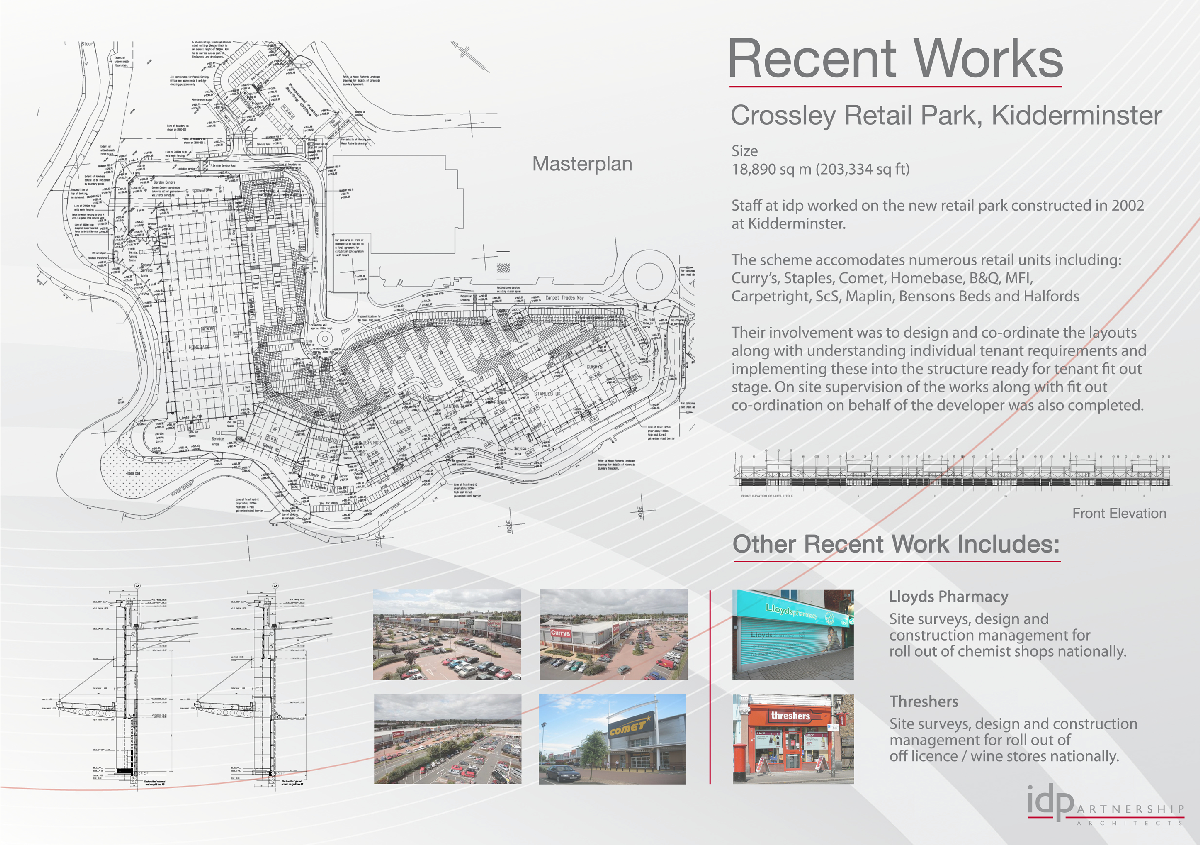Image resolution: width=1200 pixels, height=845 pixels.
Task: Click the 'Size' label
Action: tap(745, 151)
